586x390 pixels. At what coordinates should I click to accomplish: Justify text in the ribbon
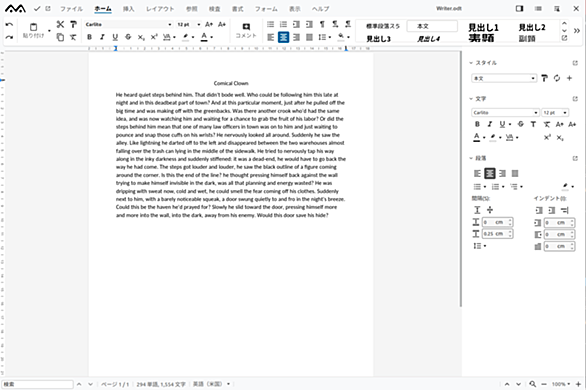tap(309, 37)
